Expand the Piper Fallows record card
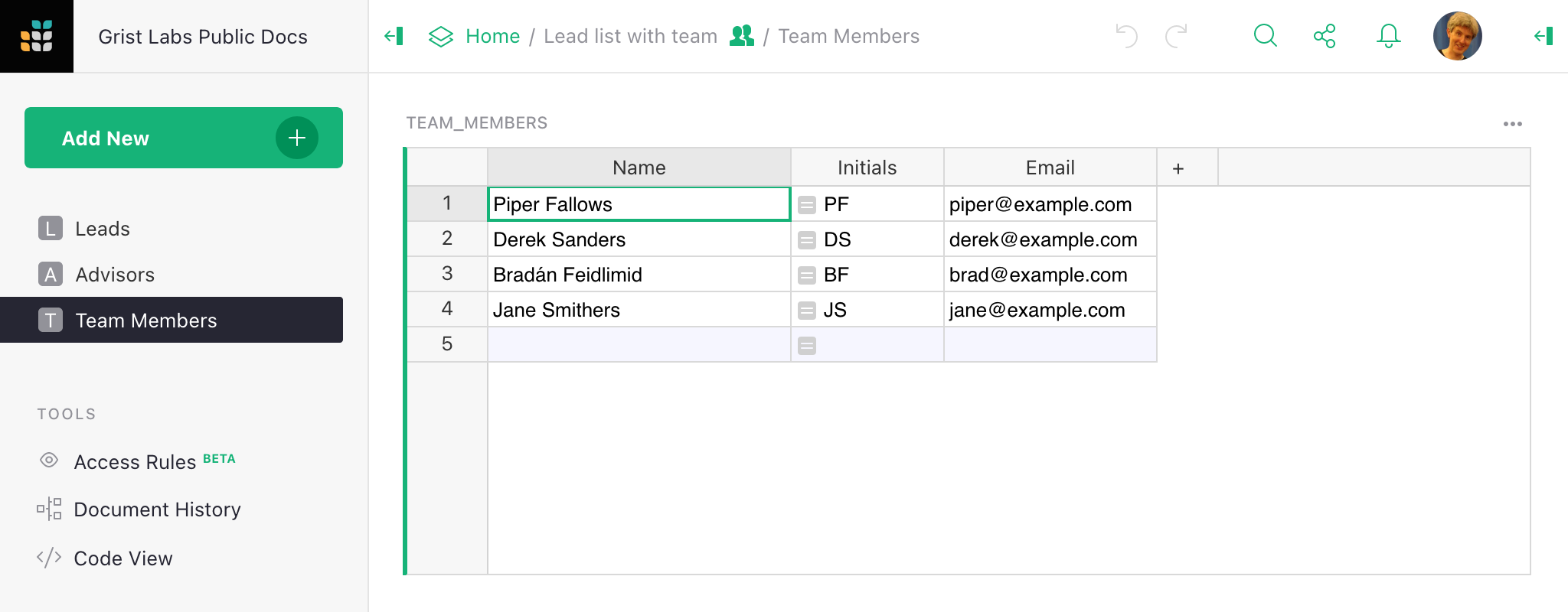The image size is (1568, 612). (807, 204)
